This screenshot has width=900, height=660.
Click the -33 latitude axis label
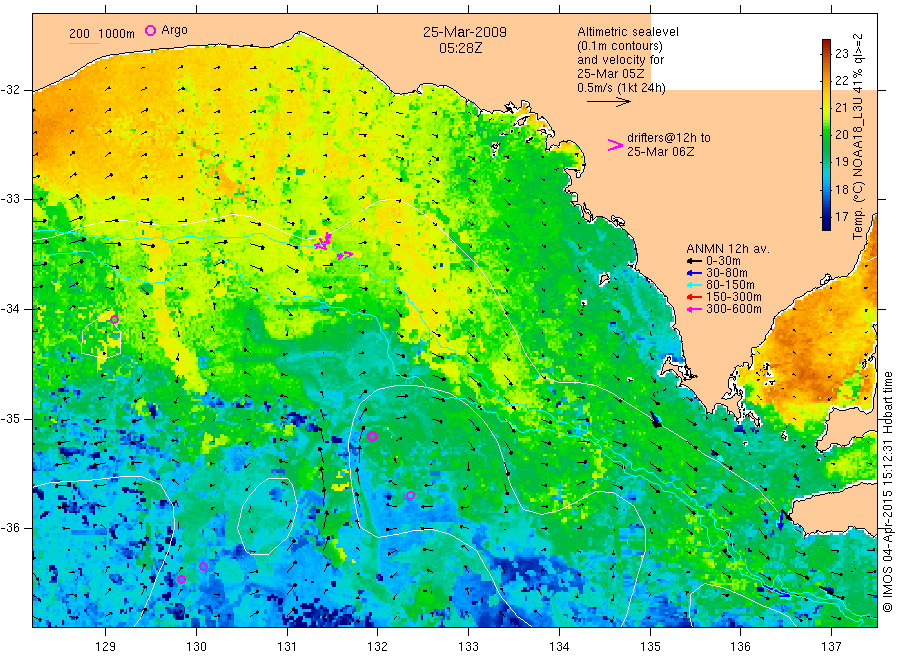click(x=10, y=199)
